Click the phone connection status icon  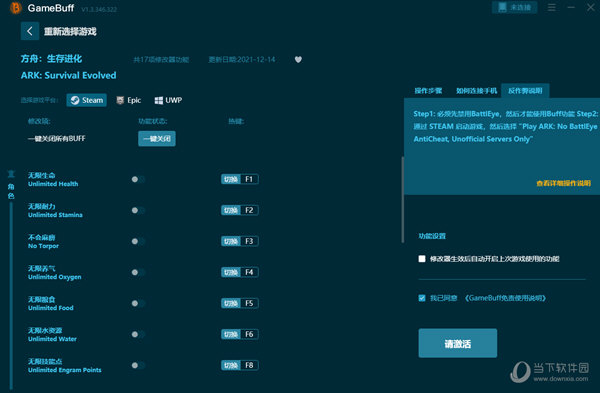[502, 7]
